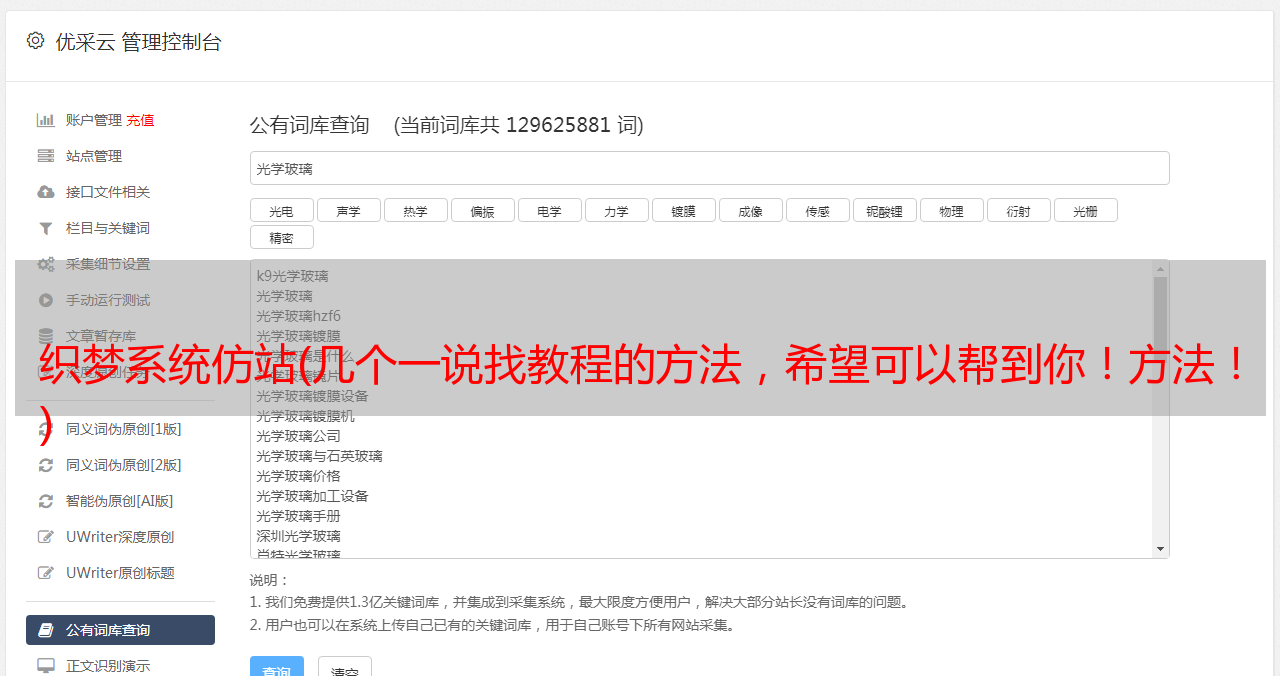Image resolution: width=1280 pixels, height=676 pixels.
Task: Click the play icon for 手动运行测试
Action: 45,300
